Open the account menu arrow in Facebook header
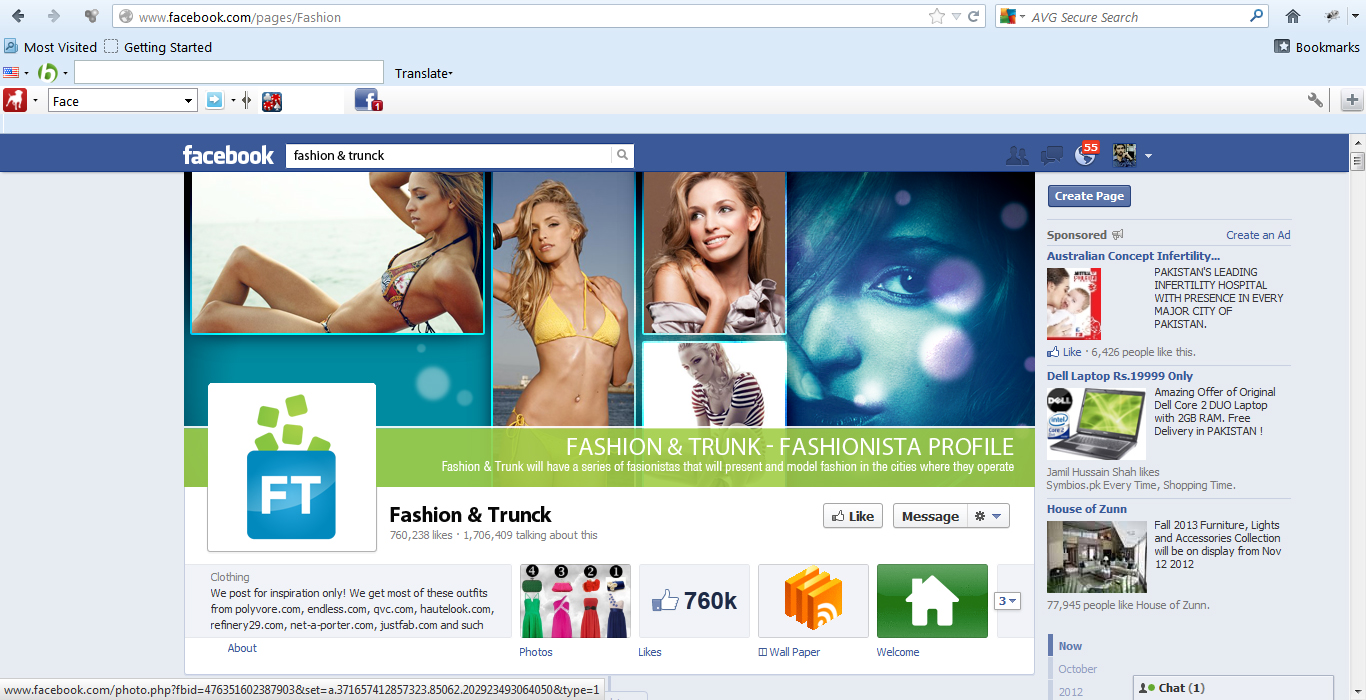 [x=1148, y=155]
